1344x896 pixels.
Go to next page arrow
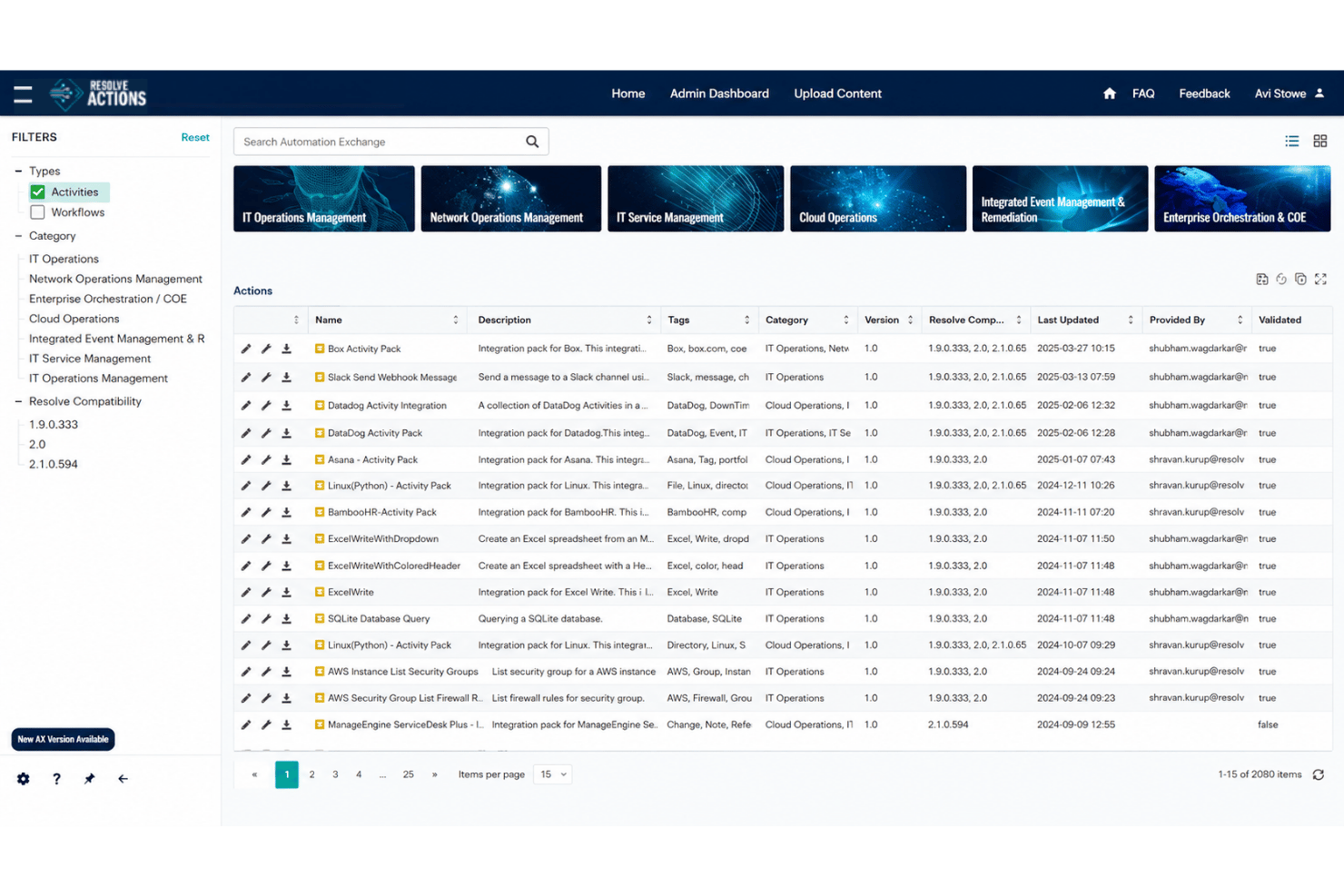tap(435, 774)
